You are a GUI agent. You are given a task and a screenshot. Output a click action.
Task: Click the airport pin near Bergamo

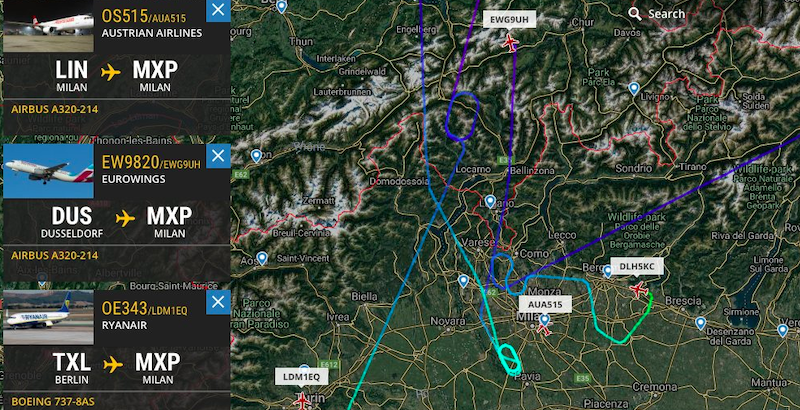tap(607, 271)
